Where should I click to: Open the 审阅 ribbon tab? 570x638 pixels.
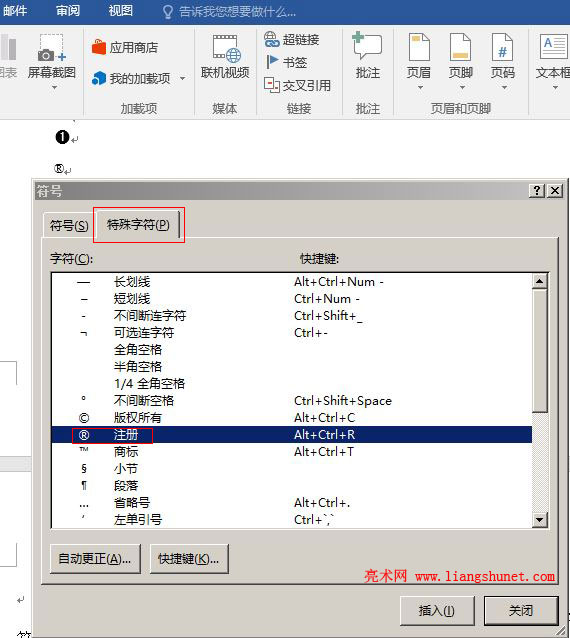(x=68, y=11)
